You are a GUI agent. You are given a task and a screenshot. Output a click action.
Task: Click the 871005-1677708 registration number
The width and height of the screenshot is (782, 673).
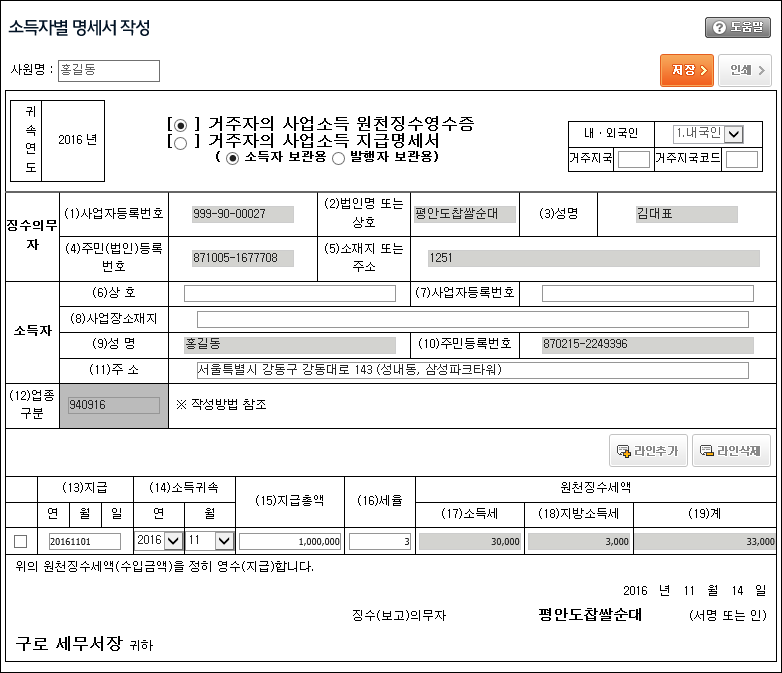coord(243,258)
